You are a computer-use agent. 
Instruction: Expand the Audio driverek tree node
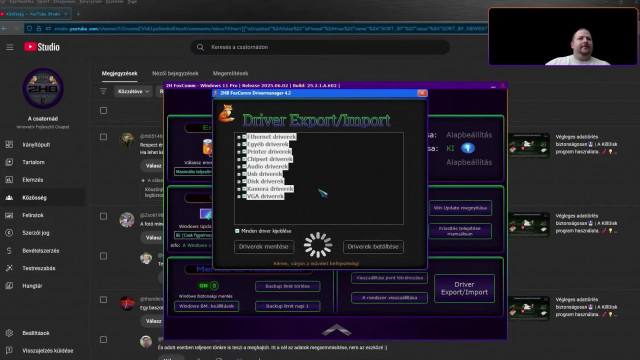[x=239, y=167]
